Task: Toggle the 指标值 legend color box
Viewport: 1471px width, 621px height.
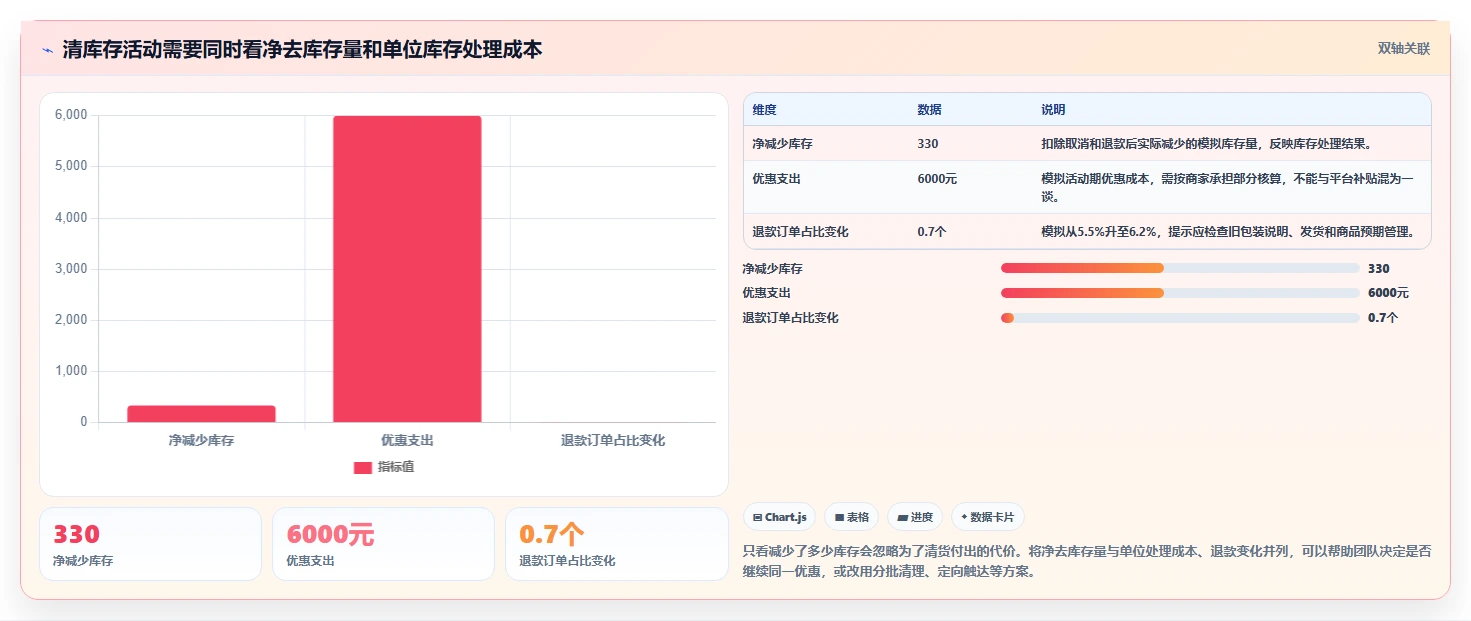Action: pyautogui.click(x=363, y=467)
